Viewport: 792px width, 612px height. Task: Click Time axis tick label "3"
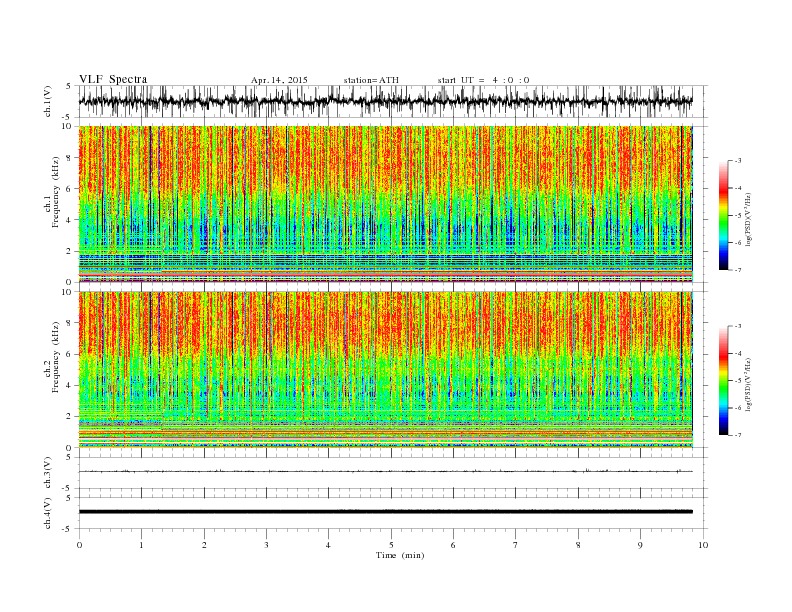pos(267,545)
